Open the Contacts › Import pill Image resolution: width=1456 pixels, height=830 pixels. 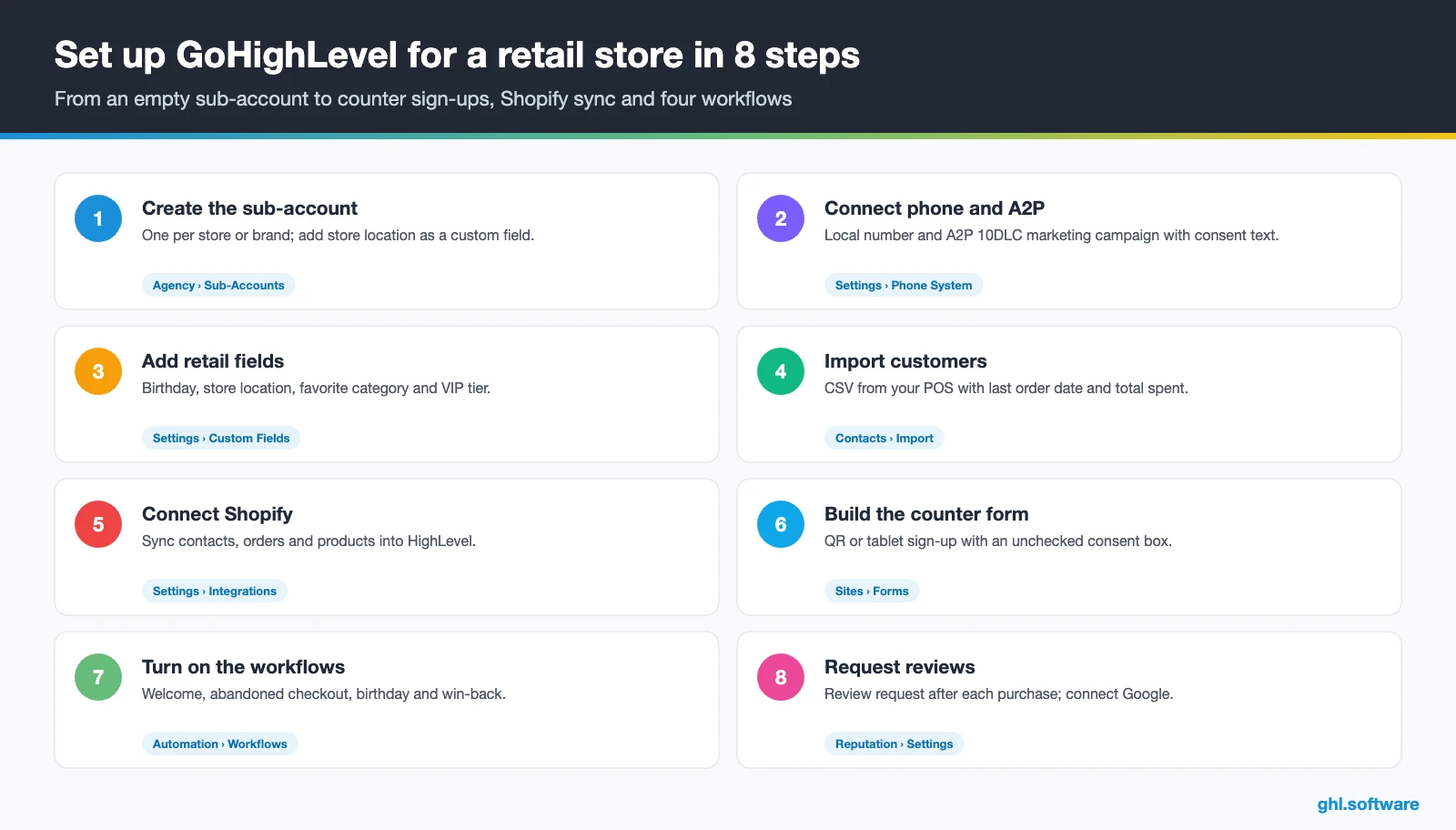coord(885,438)
